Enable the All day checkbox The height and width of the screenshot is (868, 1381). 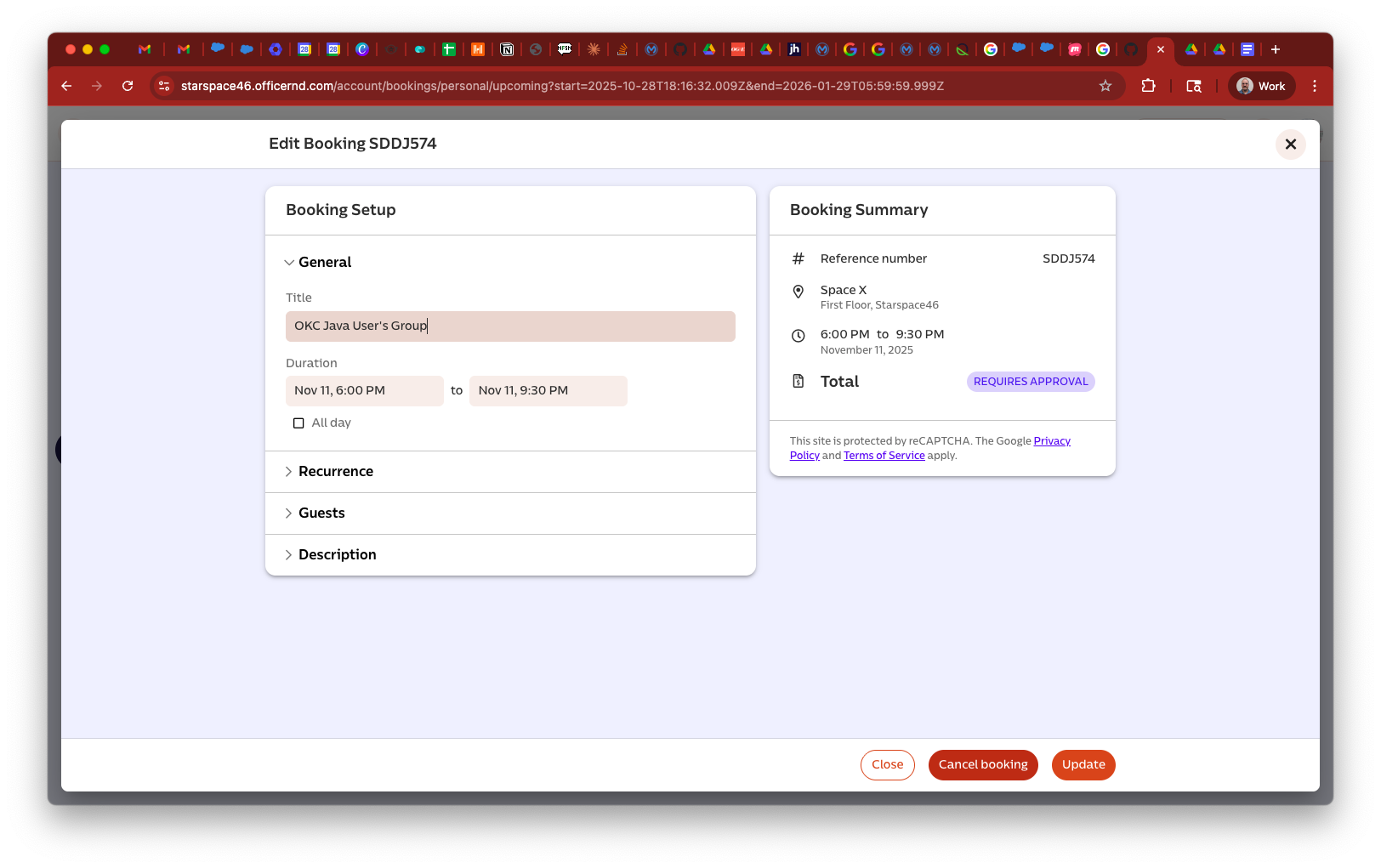click(x=298, y=423)
